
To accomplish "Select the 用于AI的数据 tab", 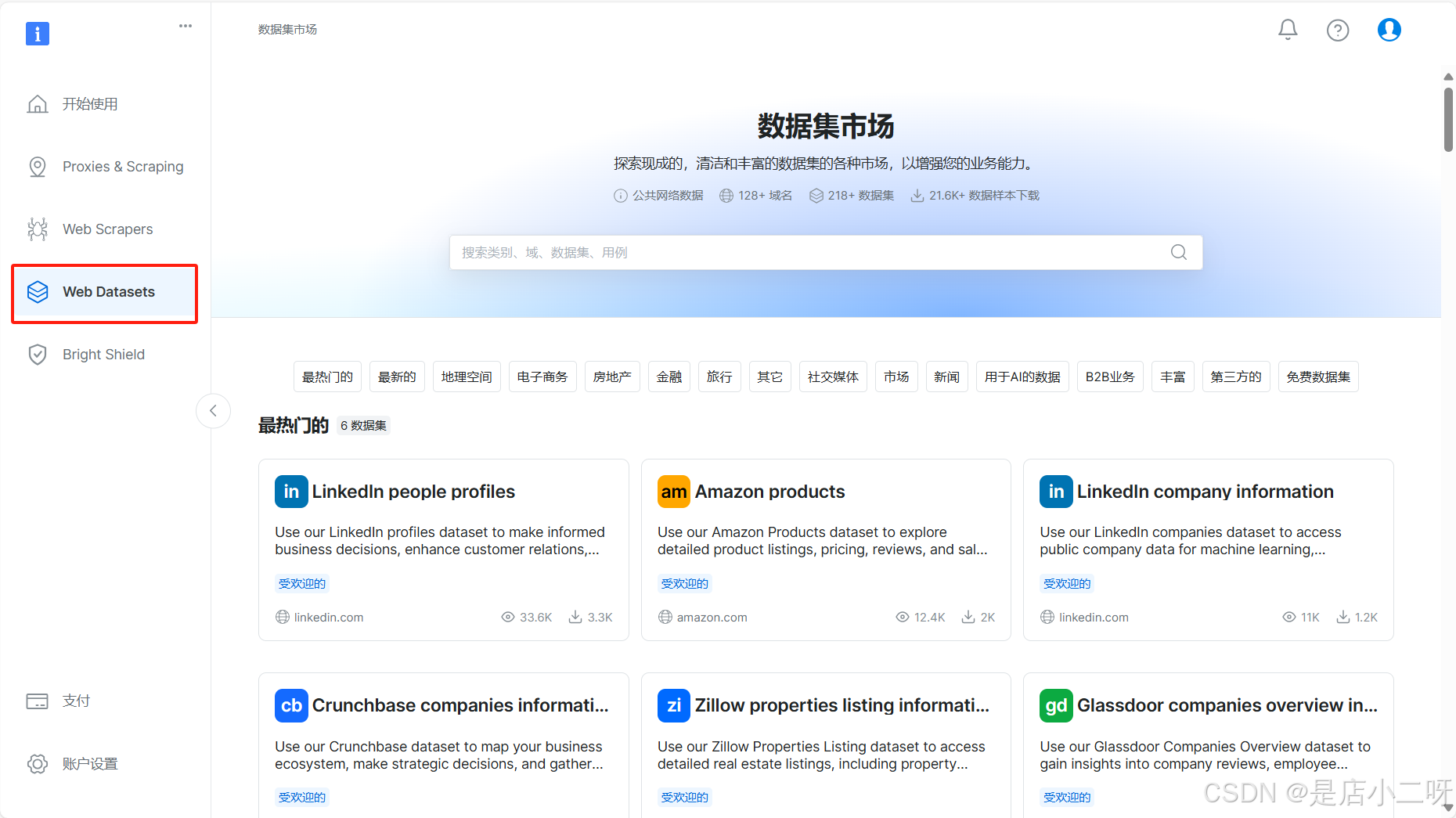I will coord(1022,377).
